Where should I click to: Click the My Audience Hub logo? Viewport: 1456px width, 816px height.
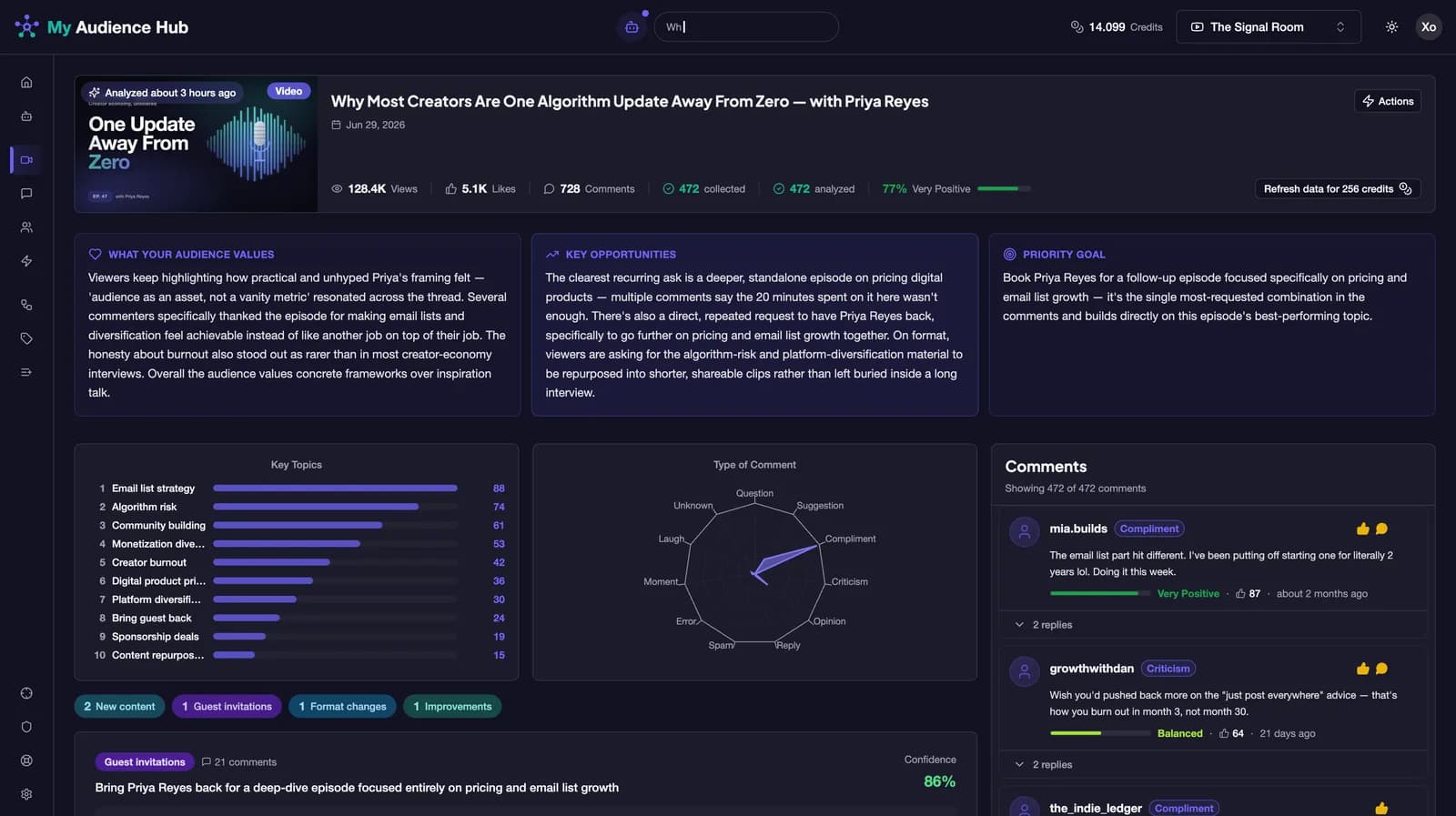102,27
